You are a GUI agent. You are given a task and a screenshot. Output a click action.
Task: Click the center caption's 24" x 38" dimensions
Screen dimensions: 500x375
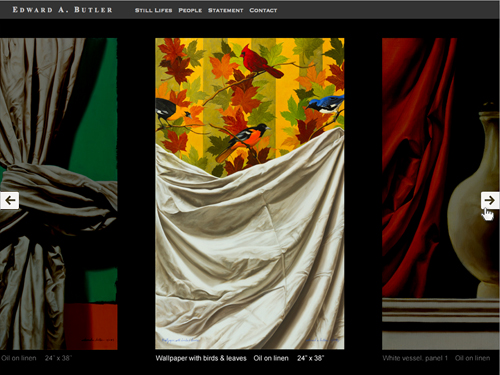[x=311, y=358]
